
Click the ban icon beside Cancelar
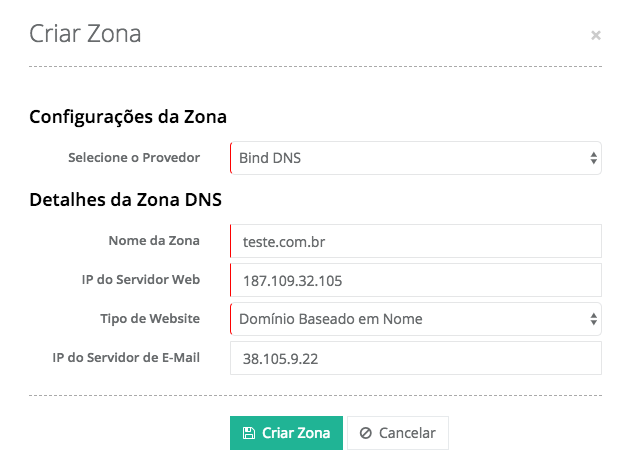(x=366, y=433)
